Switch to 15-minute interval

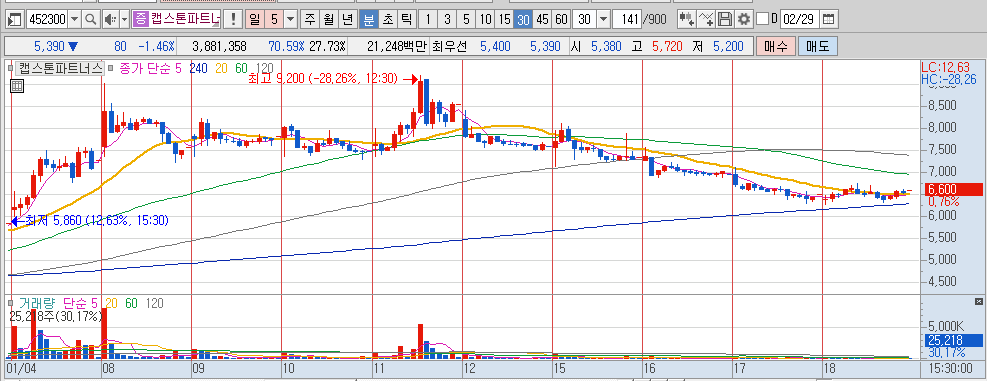(x=504, y=20)
